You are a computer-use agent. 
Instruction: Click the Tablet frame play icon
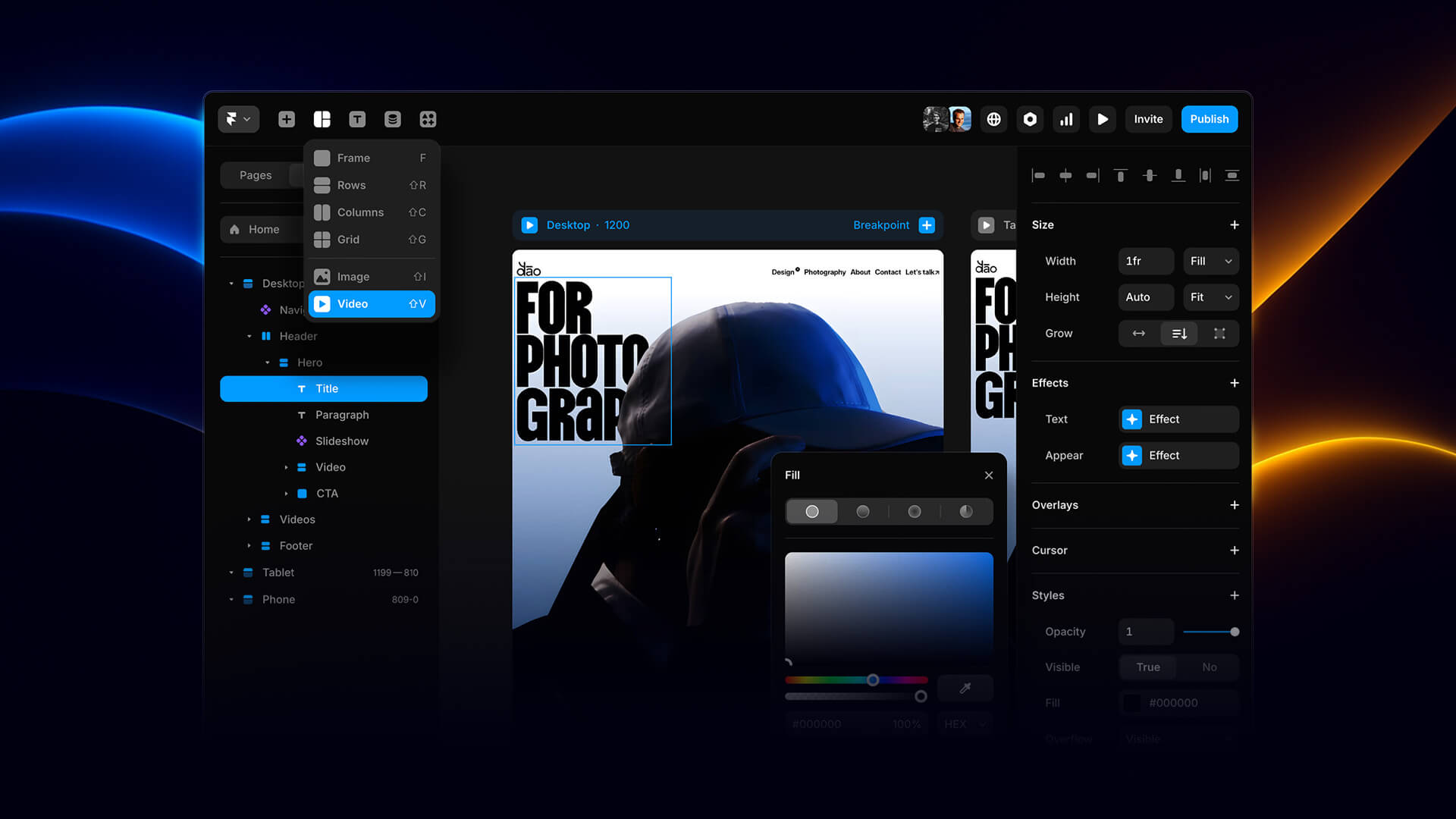point(986,225)
